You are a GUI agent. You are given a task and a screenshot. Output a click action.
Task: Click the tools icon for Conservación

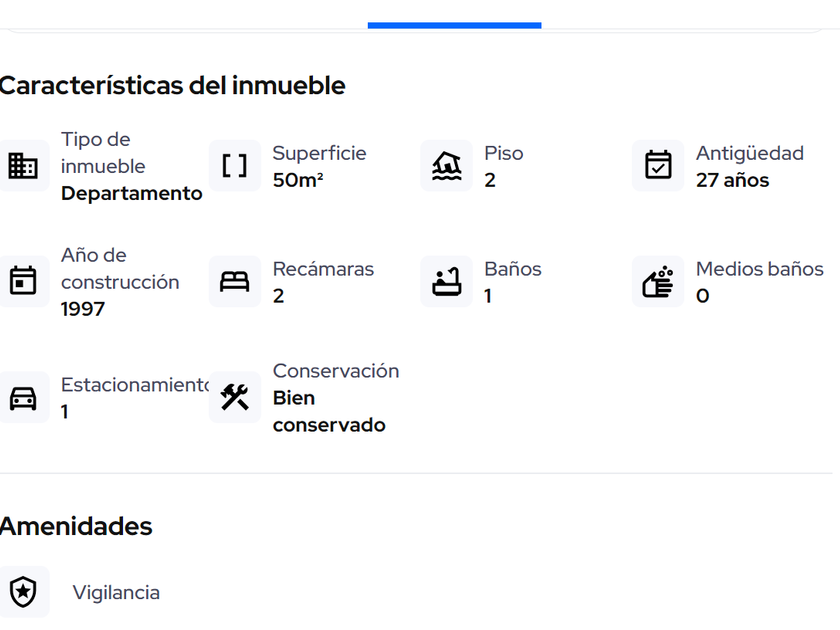(235, 398)
